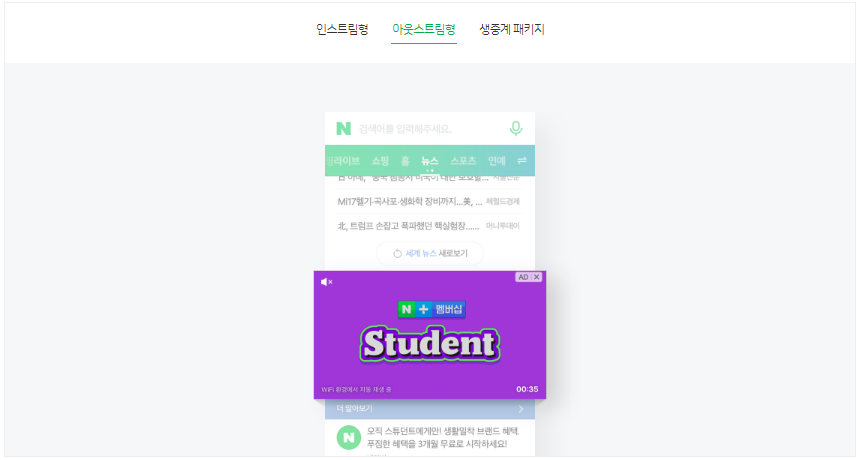Click the category swap arrows icon

click(x=522, y=160)
